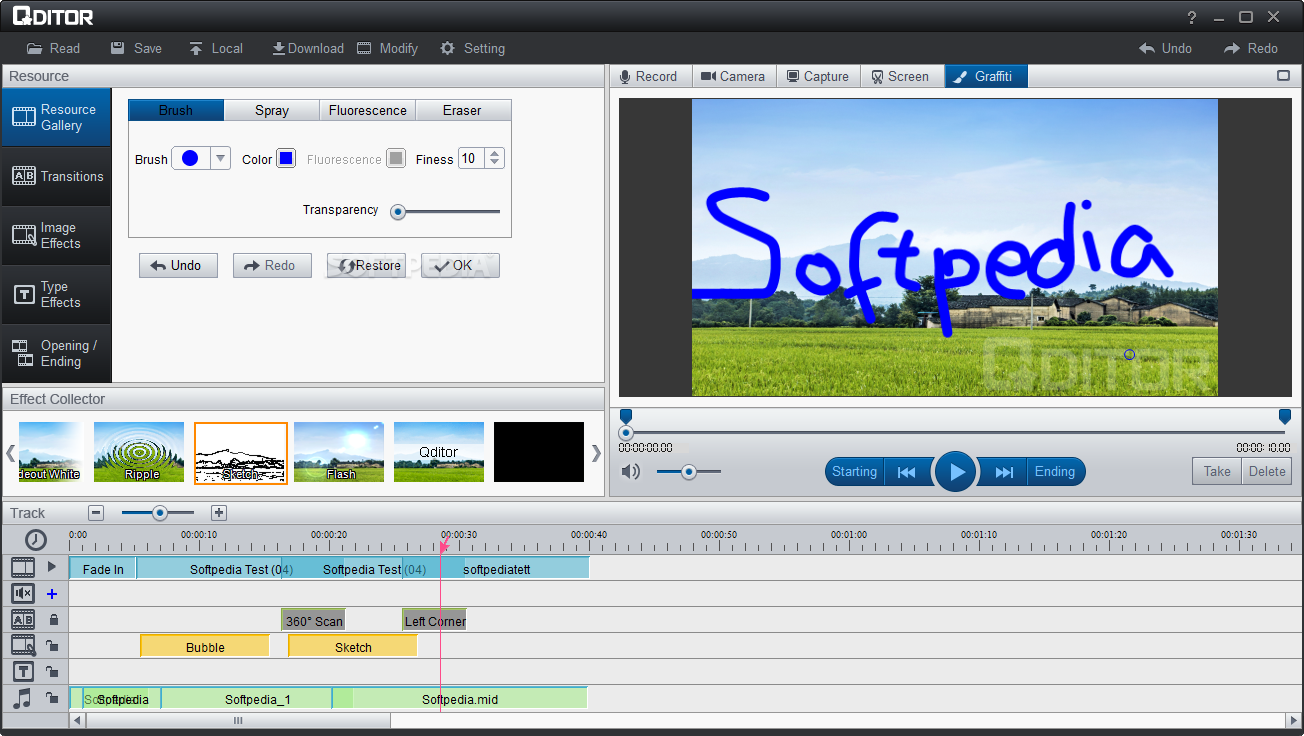Toggle the music track lock
This screenshot has width=1304, height=736.
point(52,698)
